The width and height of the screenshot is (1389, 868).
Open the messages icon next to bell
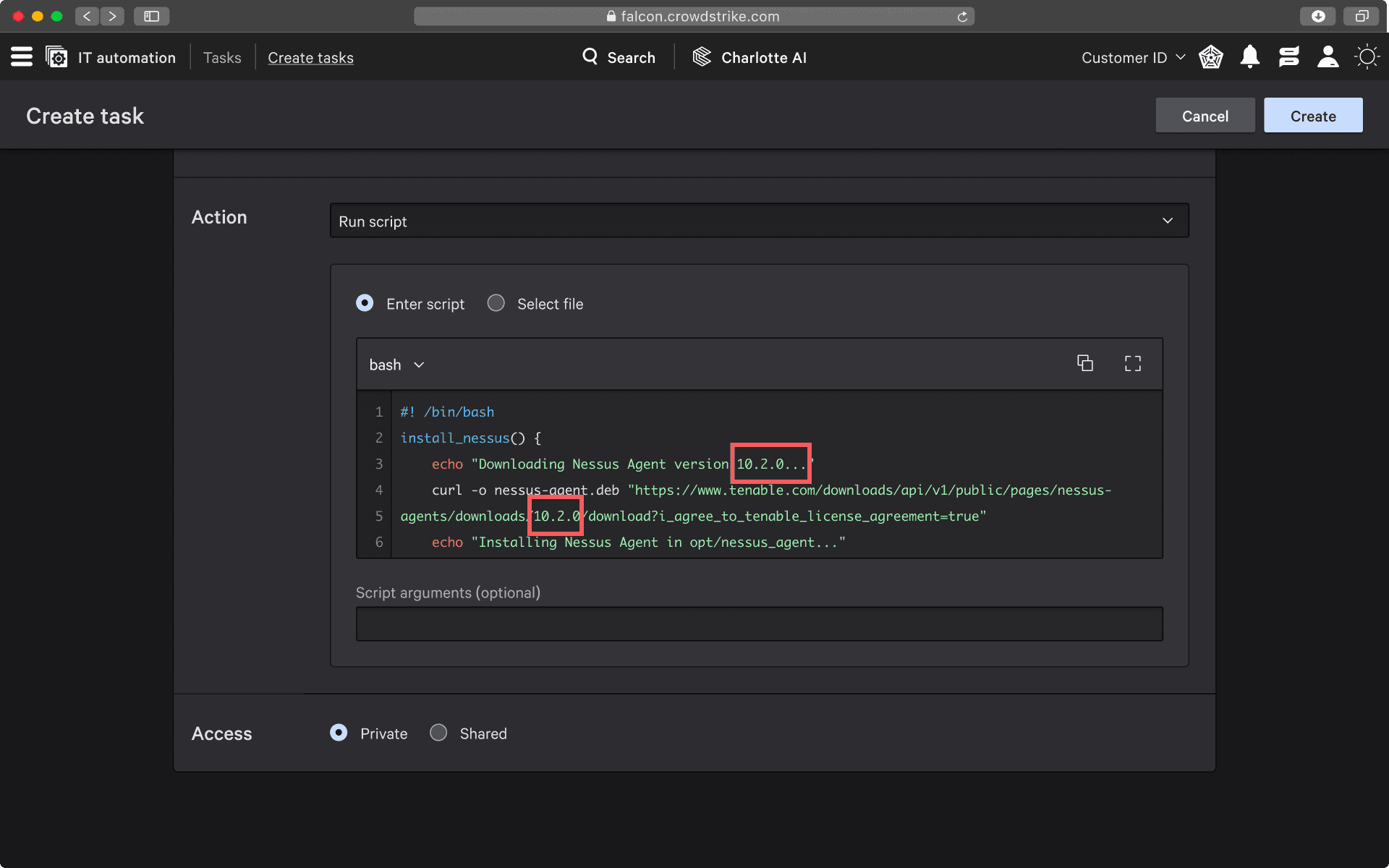pyautogui.click(x=1289, y=57)
